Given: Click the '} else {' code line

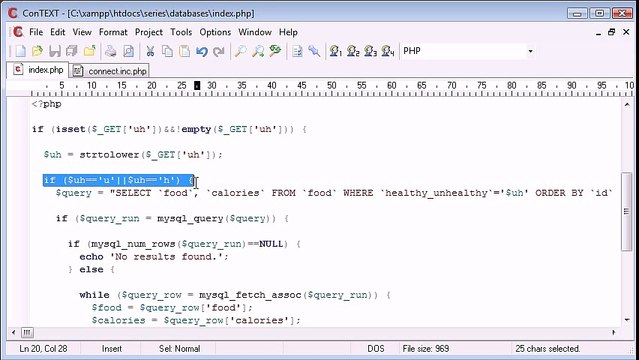Looking at the screenshot, I should pyautogui.click(x=91, y=269).
